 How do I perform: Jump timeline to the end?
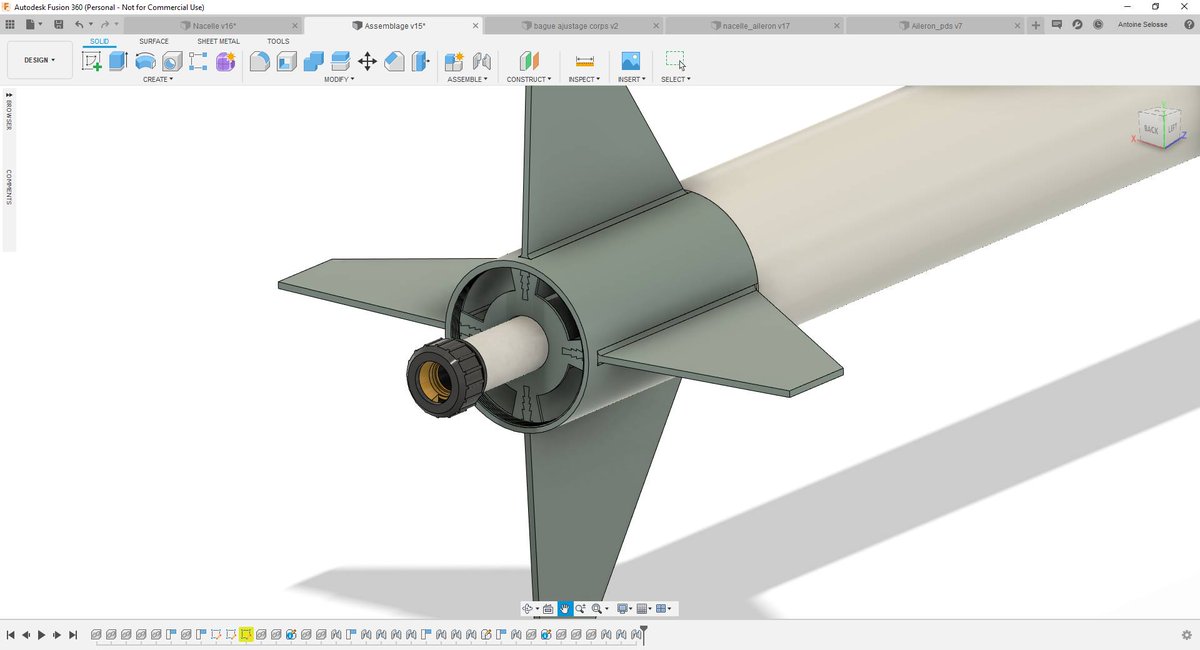[73, 634]
